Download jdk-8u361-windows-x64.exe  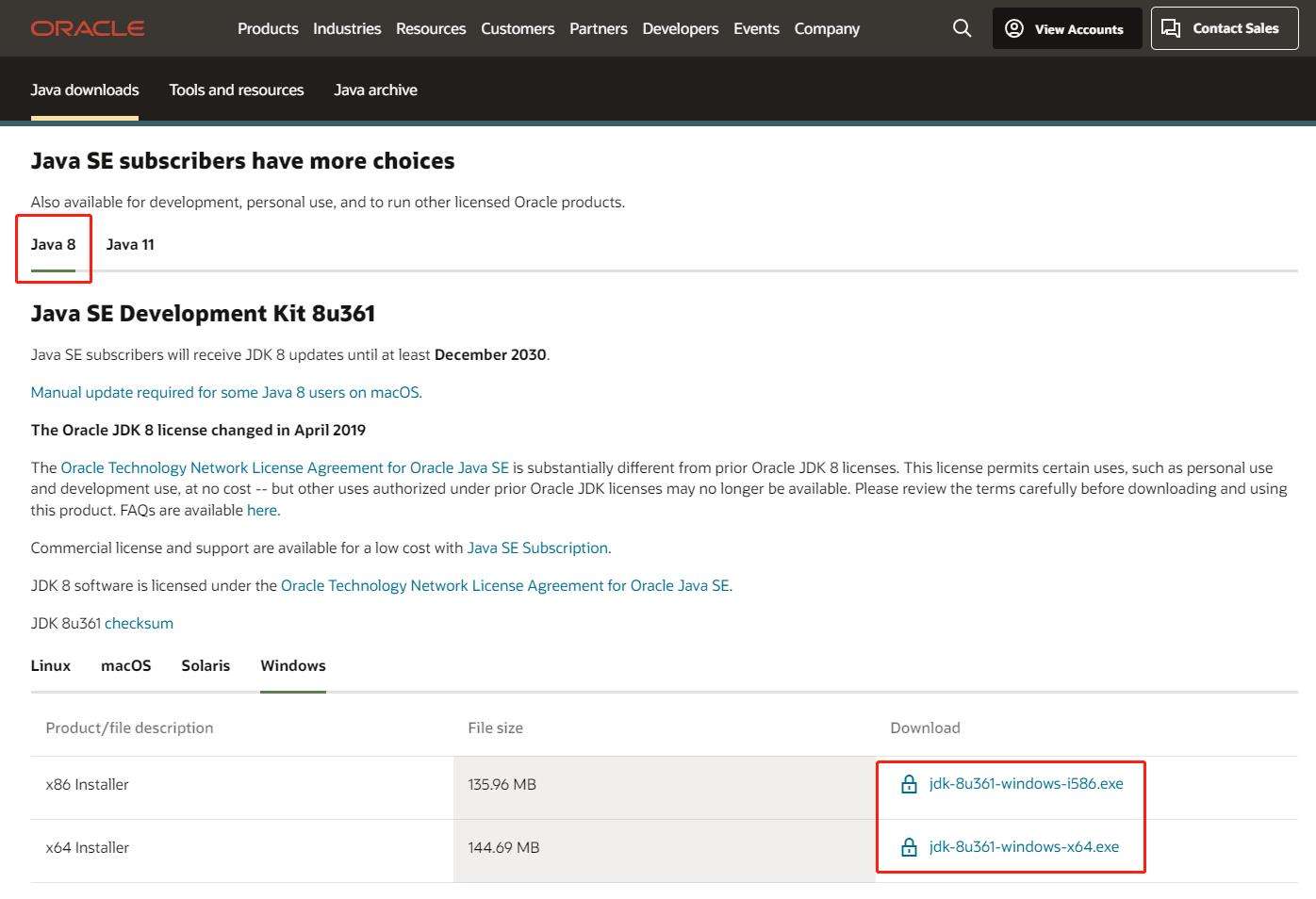click(1024, 846)
